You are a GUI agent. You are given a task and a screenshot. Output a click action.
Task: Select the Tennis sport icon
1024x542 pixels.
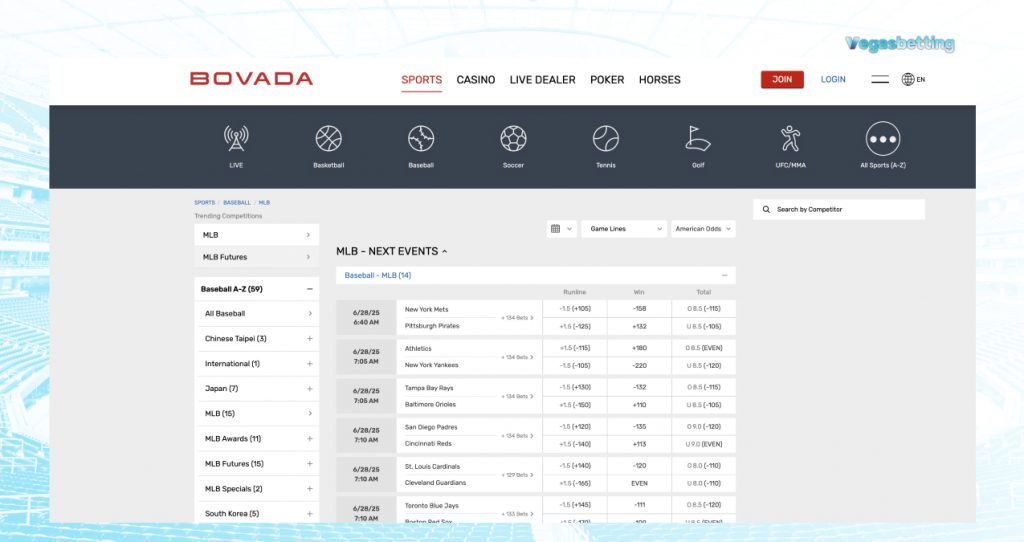(606, 138)
